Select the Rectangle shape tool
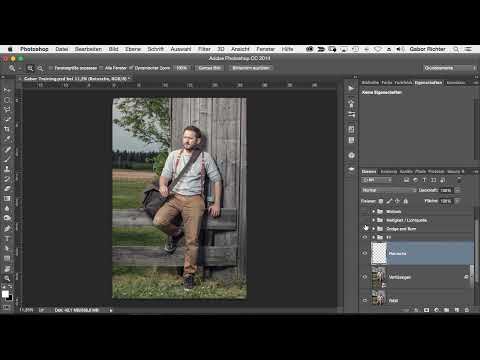Viewport: 480px width, 360px height. point(7,258)
